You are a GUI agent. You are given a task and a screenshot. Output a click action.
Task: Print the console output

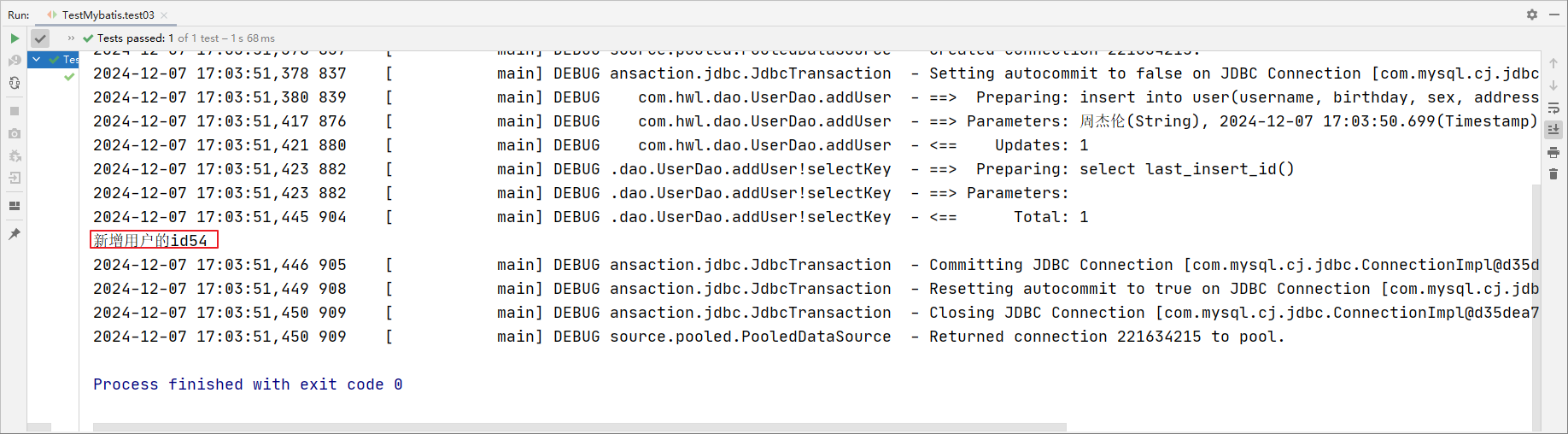coord(1553,153)
